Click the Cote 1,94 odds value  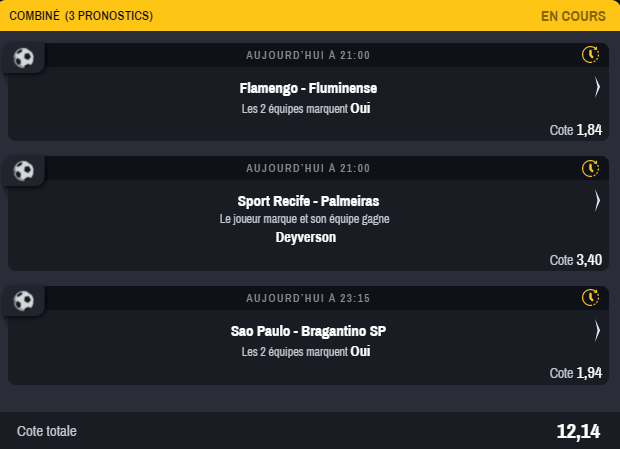[x=576, y=373]
